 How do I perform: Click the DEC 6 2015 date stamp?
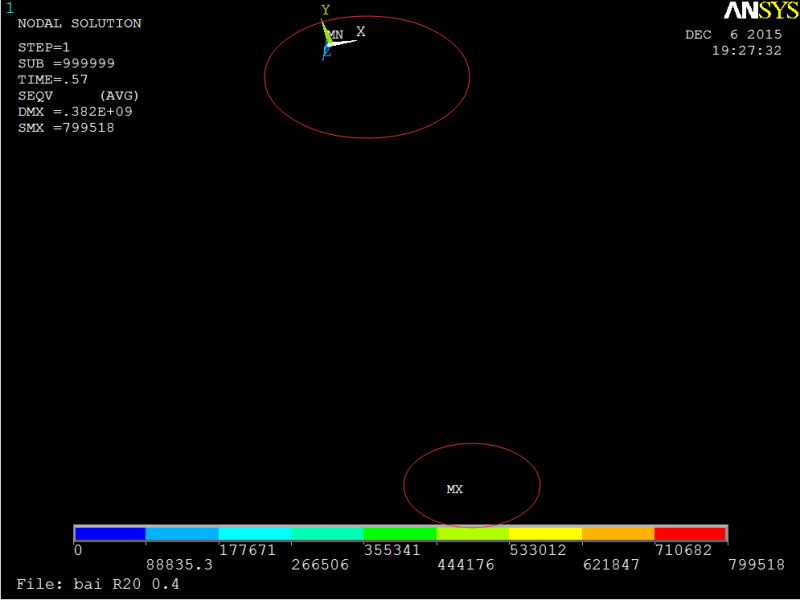[733, 35]
